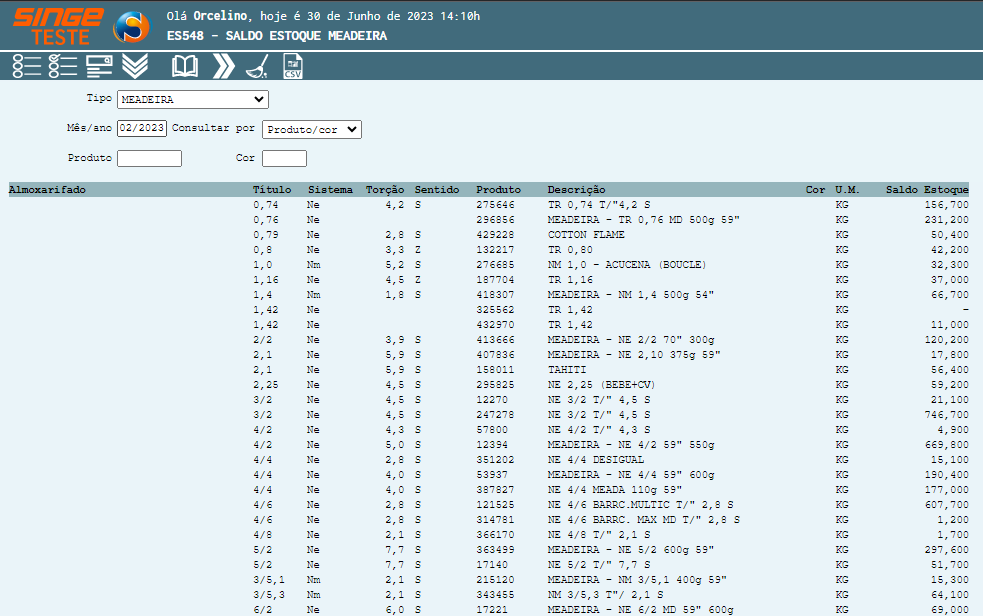The width and height of the screenshot is (983, 616).
Task: Click the Descrição column header
Action: tap(576, 190)
